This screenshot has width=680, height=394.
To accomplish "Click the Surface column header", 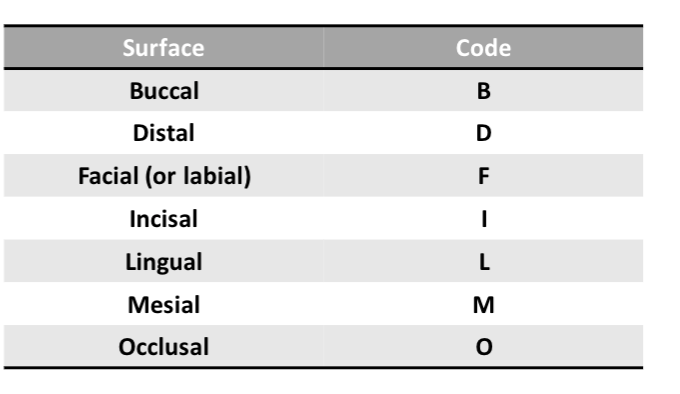I will tap(163, 47).
